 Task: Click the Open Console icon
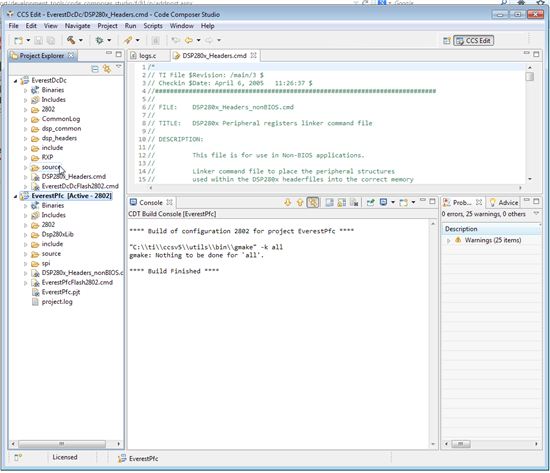click(404, 202)
